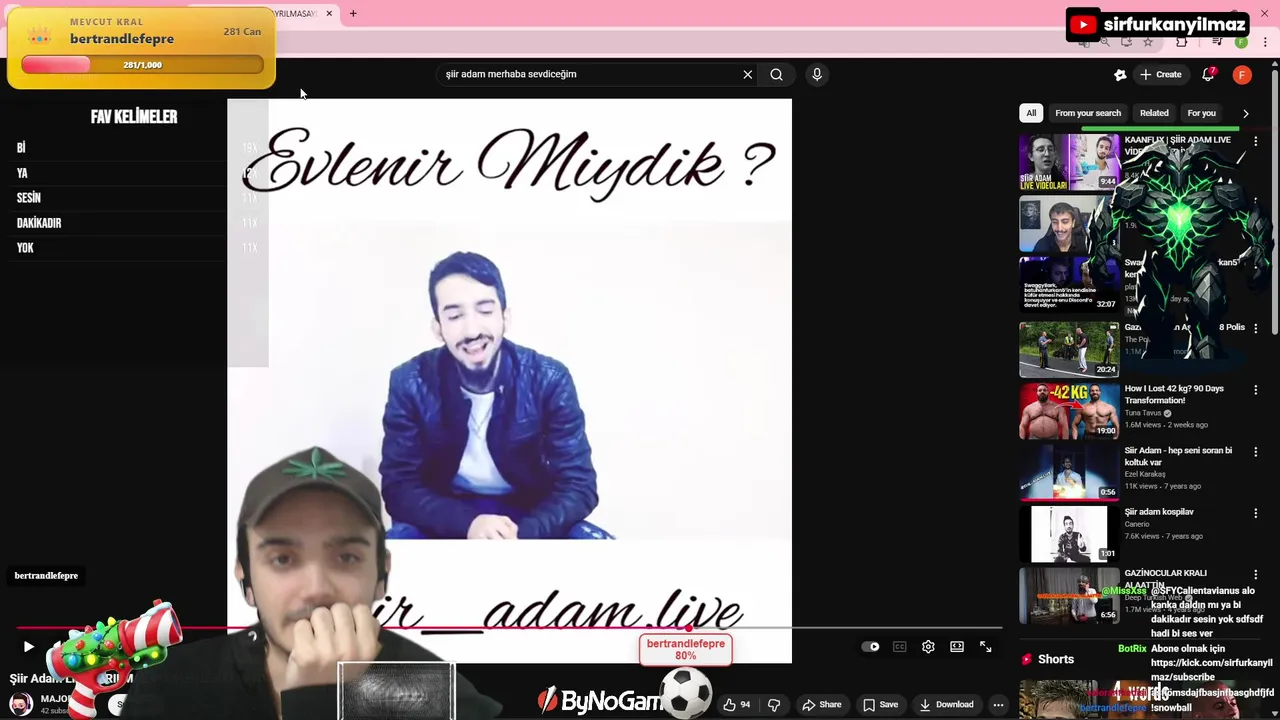This screenshot has height=720, width=1280.
Task: Toggle closed captions in the player
Action: pos(899,647)
